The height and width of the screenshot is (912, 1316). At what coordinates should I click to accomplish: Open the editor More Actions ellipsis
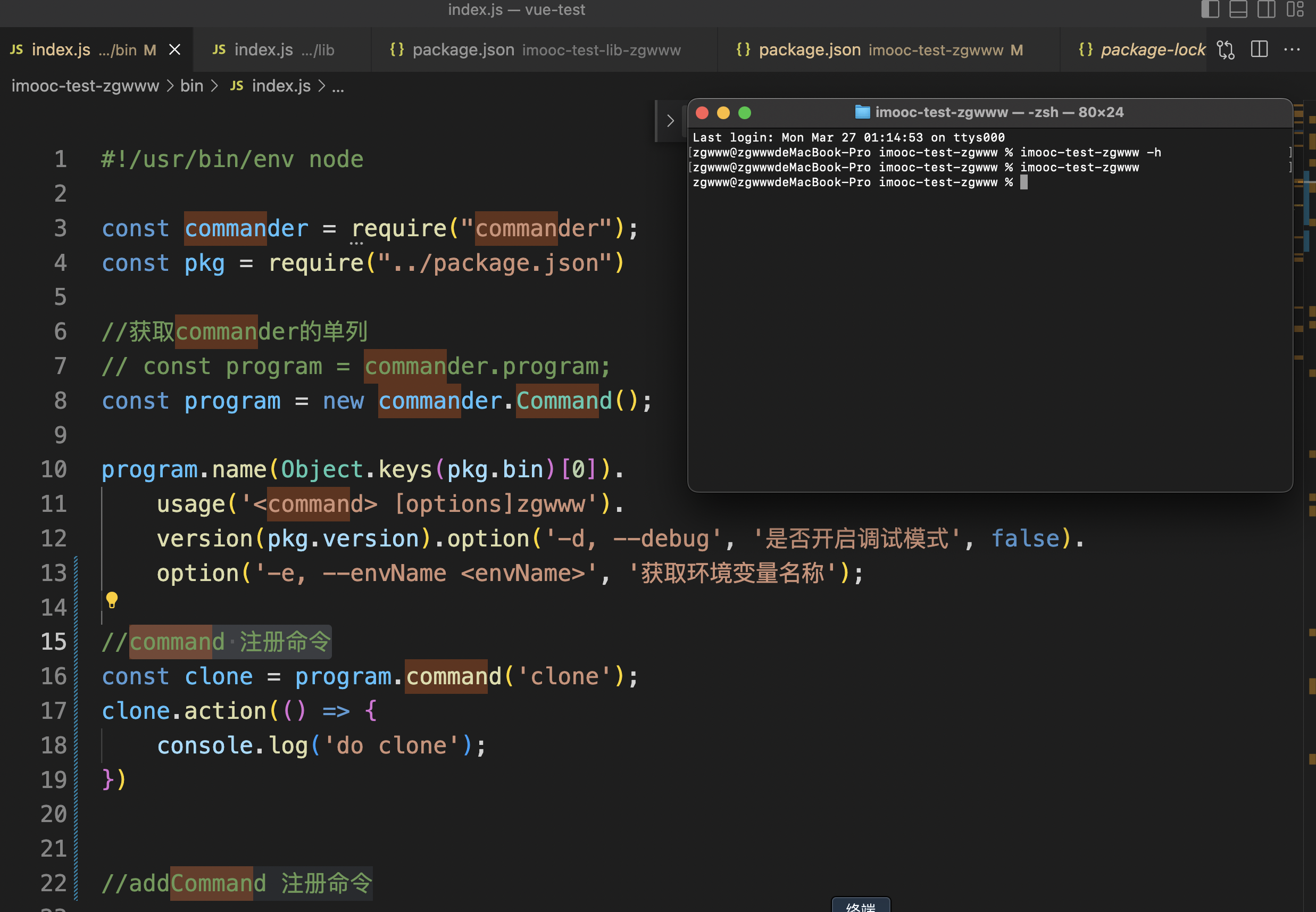point(1292,49)
